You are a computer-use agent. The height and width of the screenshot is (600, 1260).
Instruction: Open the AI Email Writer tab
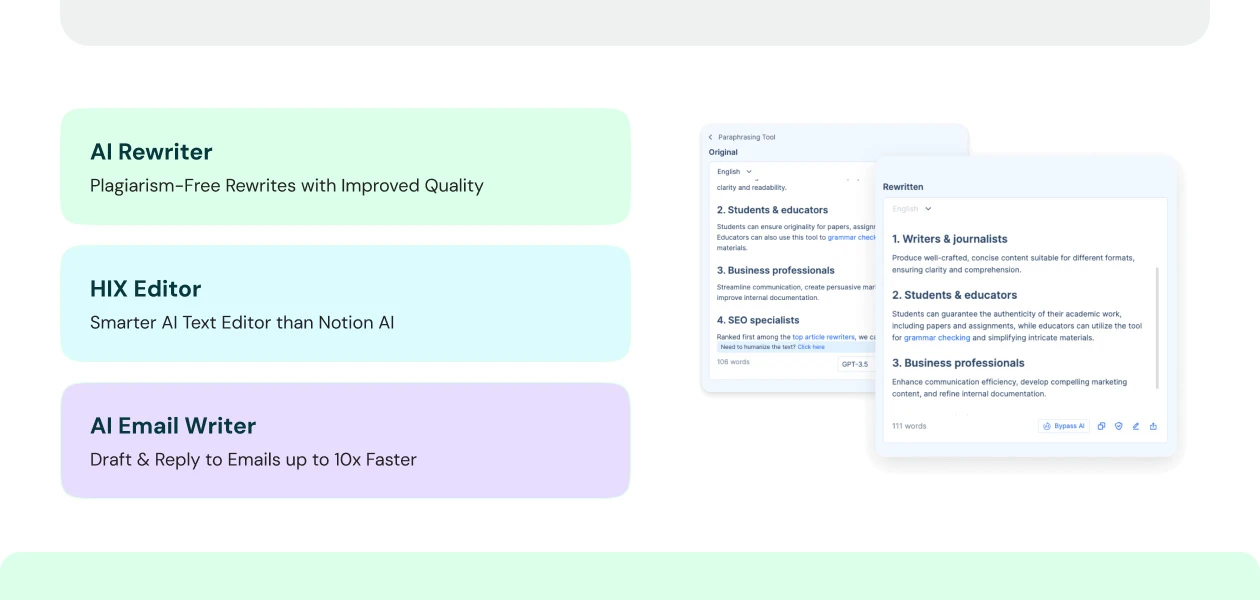345,441
